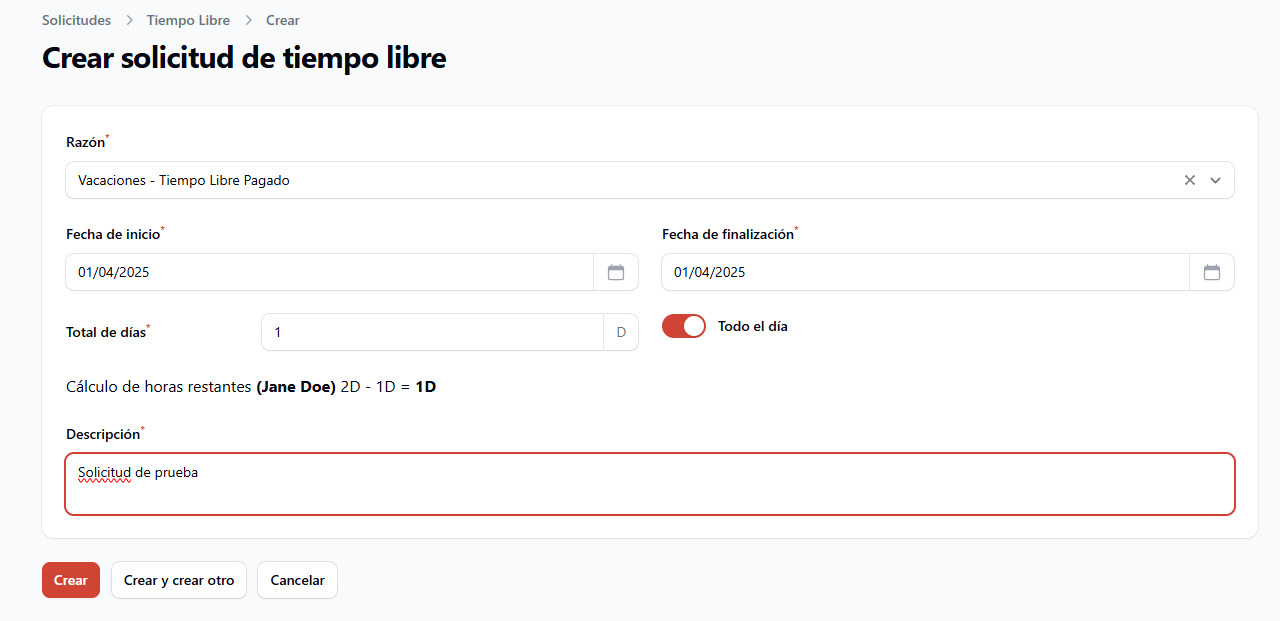Click the D unit suffix in days field

[x=621, y=332]
